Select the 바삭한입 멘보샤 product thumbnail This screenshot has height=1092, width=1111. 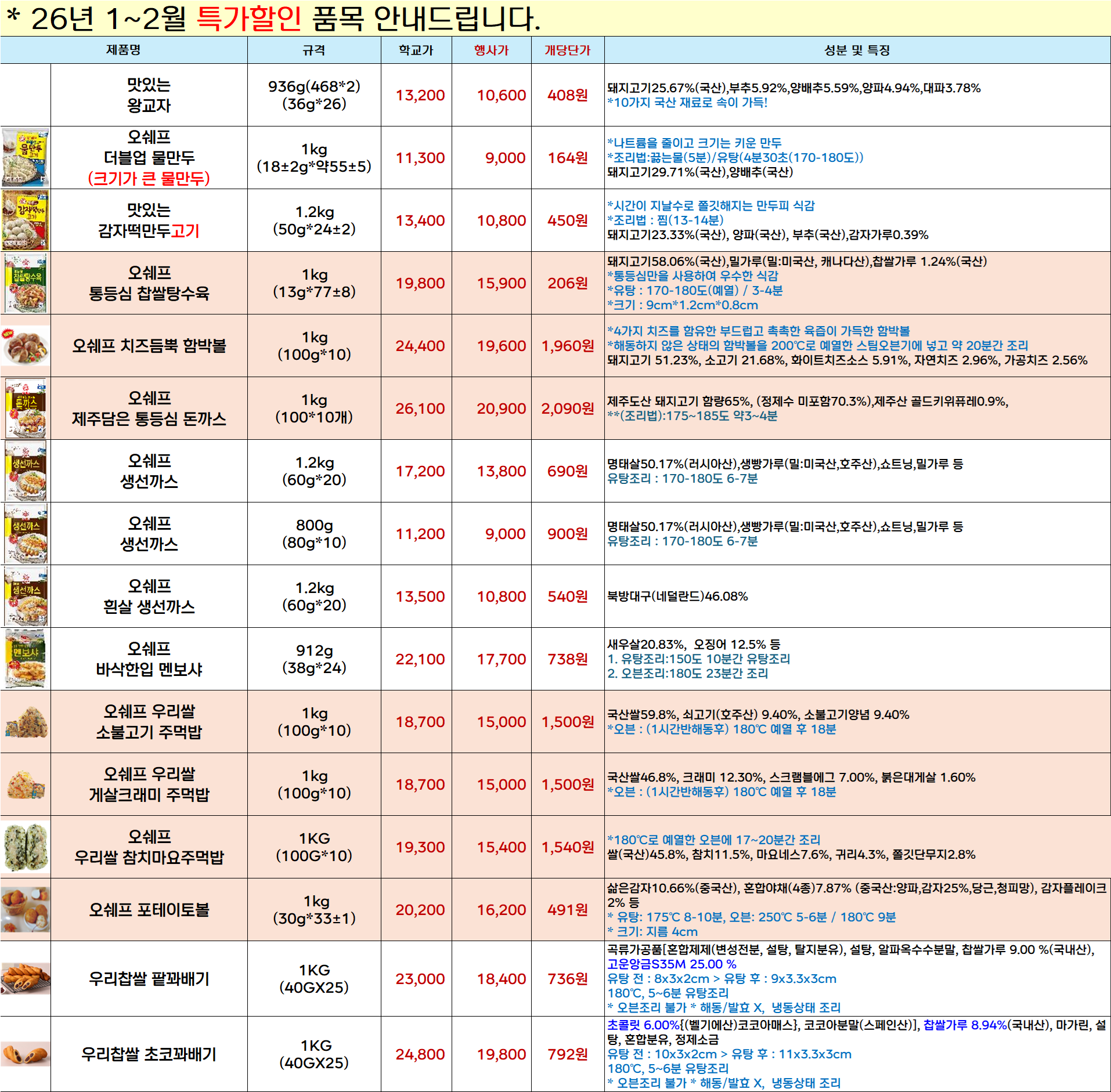(x=26, y=659)
